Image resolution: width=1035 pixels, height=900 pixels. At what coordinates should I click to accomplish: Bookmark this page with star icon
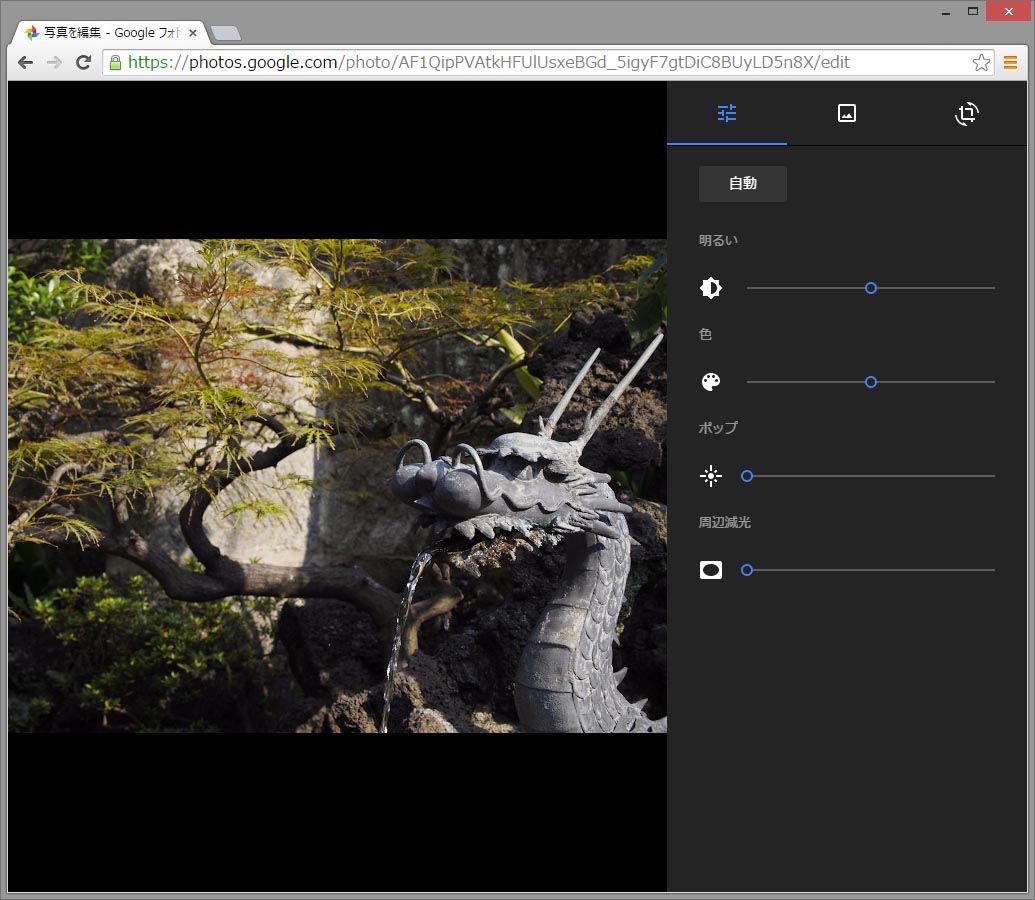coord(981,63)
